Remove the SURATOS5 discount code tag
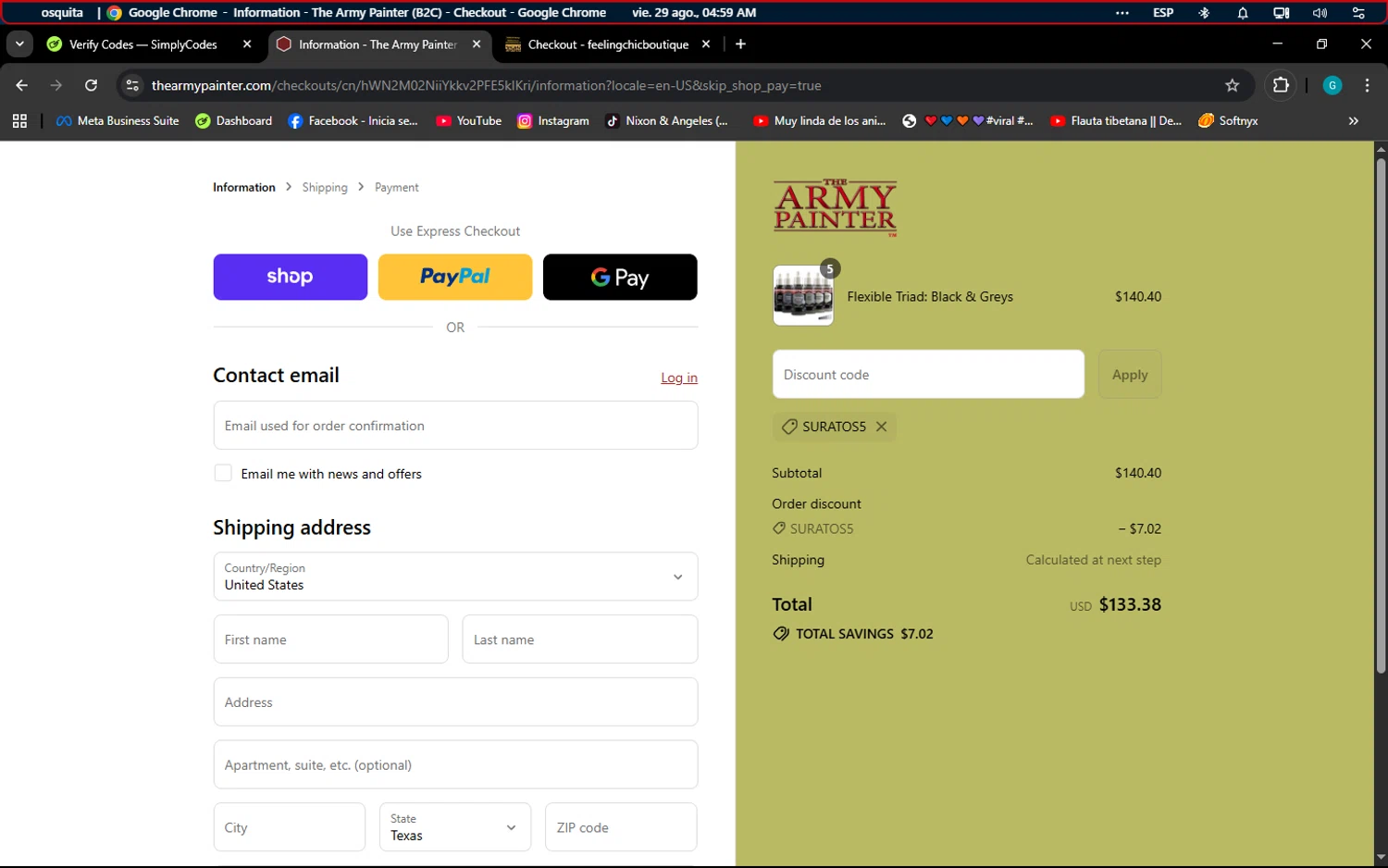 pyautogui.click(x=881, y=427)
